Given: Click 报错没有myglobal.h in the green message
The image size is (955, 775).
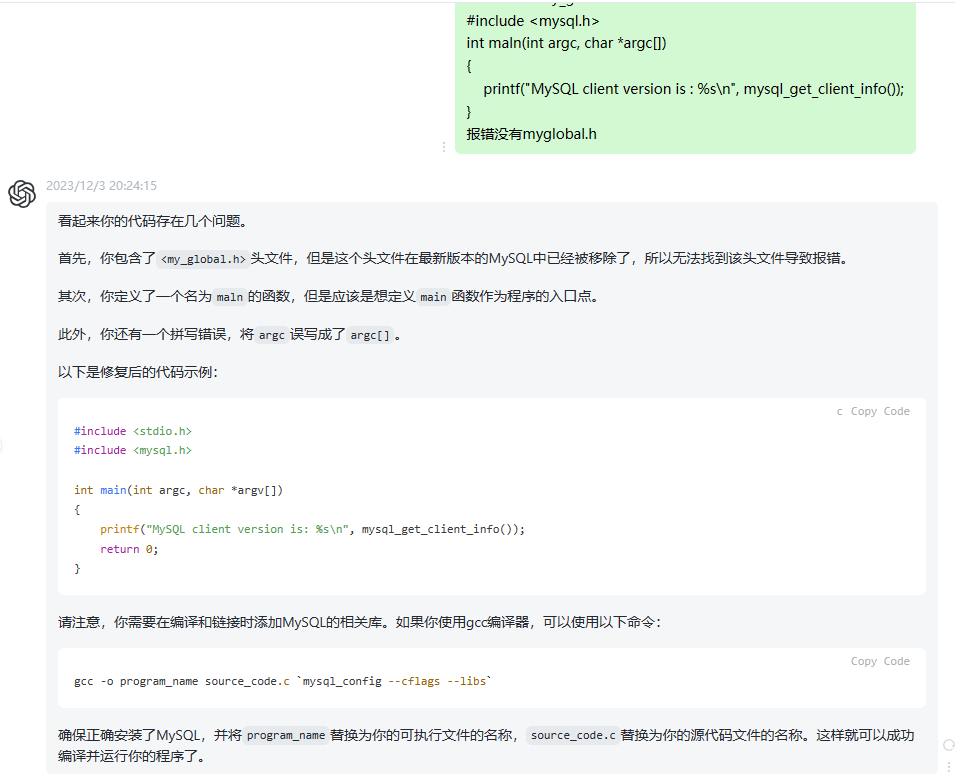Looking at the screenshot, I should pyautogui.click(x=532, y=134).
